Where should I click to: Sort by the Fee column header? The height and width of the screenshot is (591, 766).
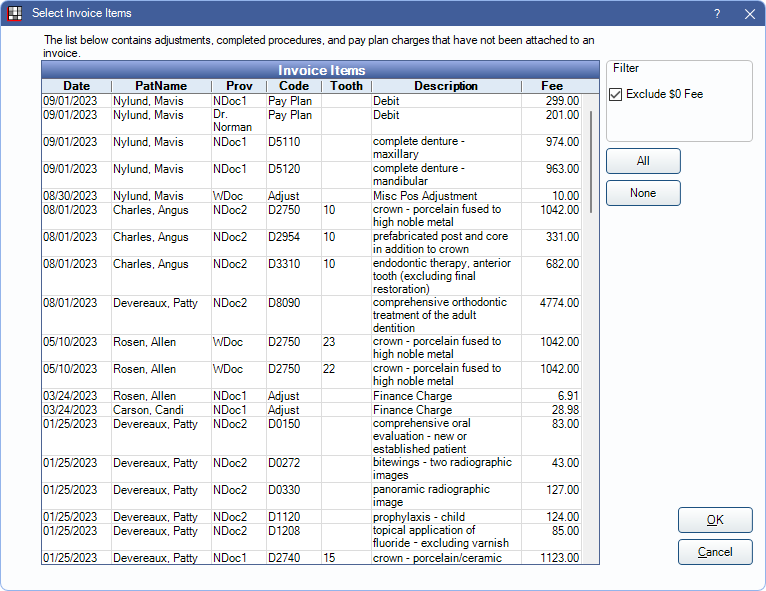pyautogui.click(x=551, y=86)
